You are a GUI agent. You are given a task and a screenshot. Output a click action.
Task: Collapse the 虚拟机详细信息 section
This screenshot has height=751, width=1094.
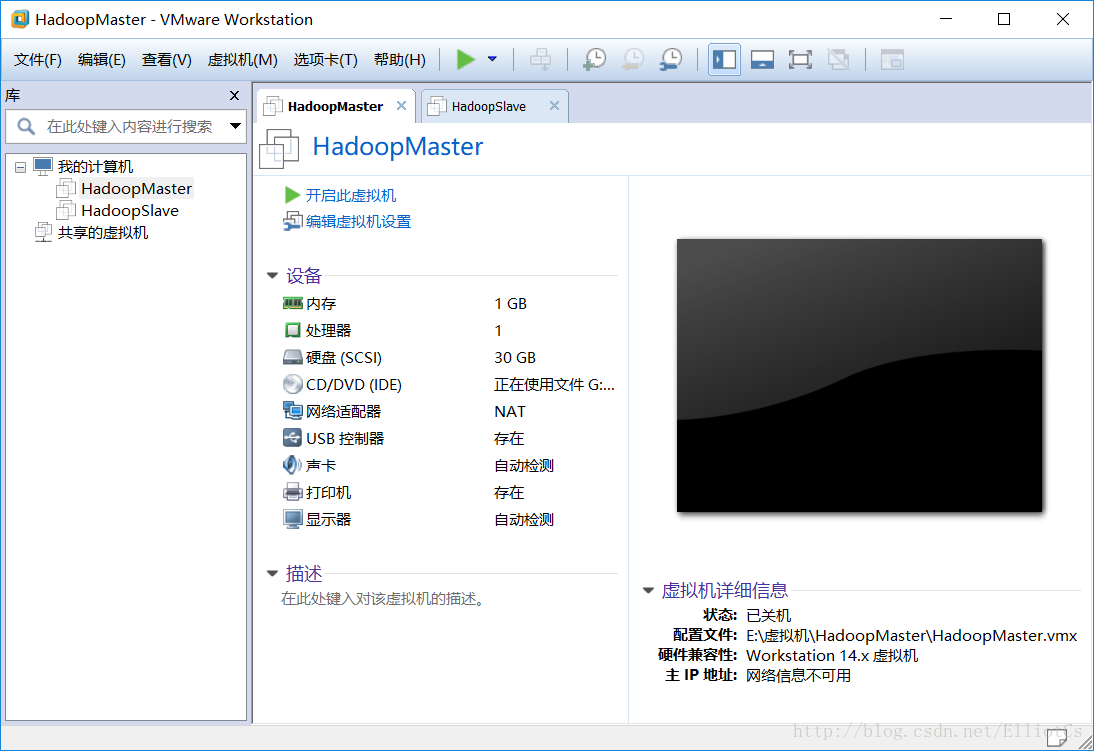(648, 590)
